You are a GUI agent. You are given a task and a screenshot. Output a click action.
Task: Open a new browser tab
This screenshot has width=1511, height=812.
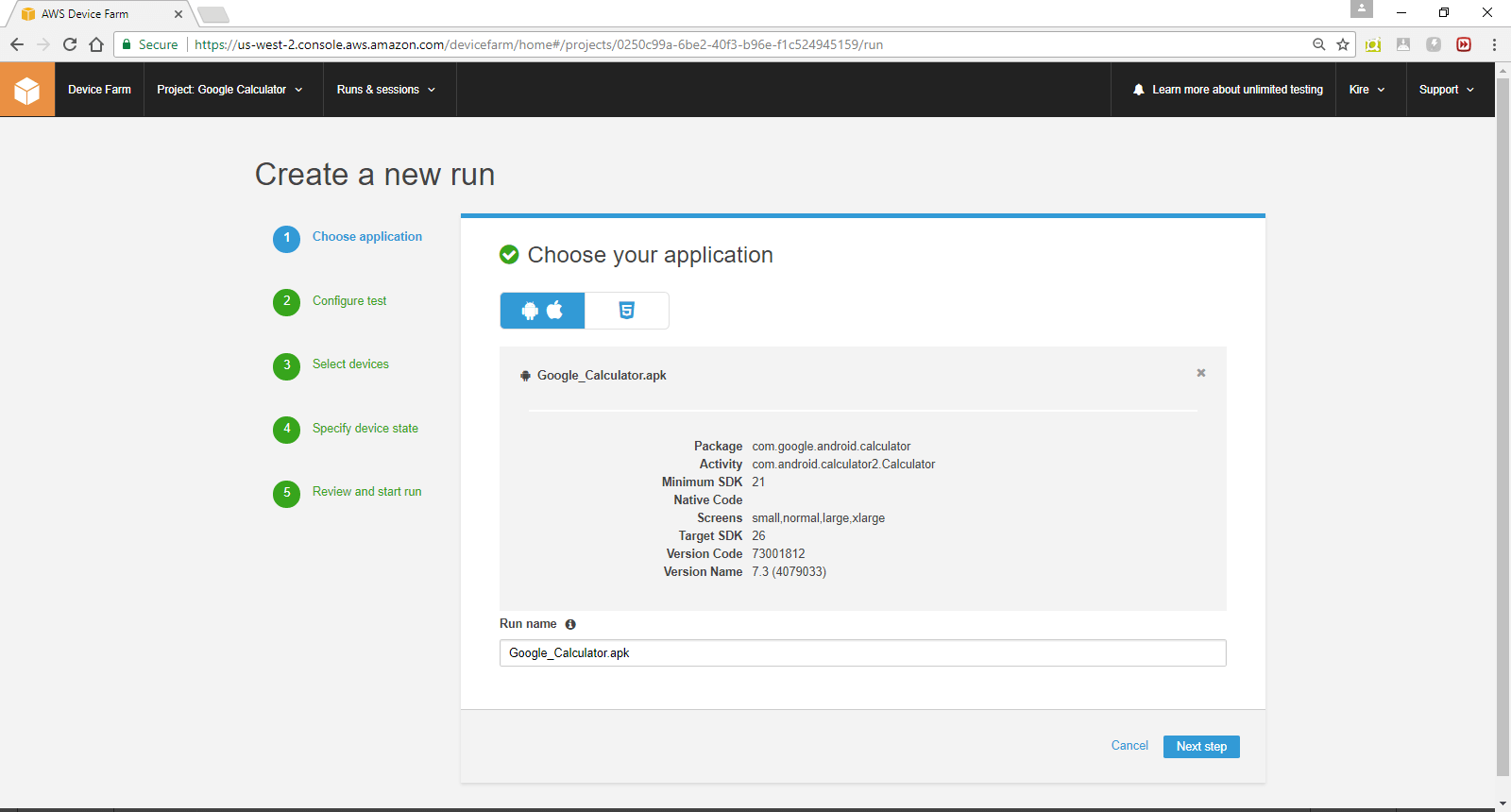(x=213, y=14)
